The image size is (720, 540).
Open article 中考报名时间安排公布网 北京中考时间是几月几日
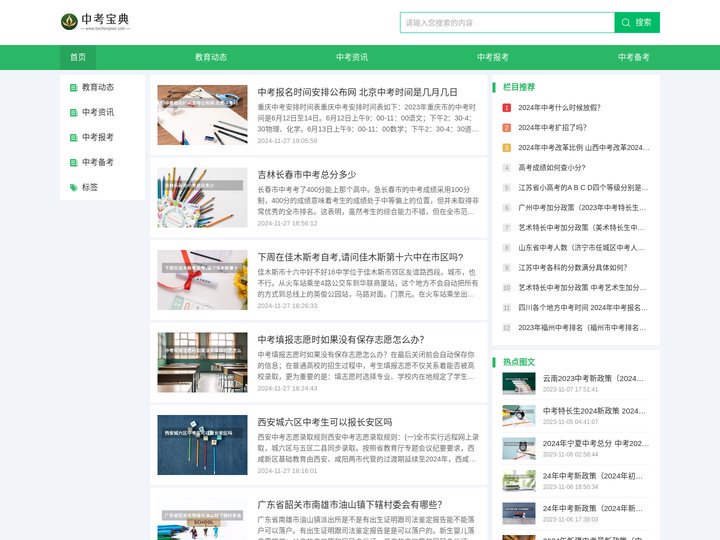click(357, 92)
